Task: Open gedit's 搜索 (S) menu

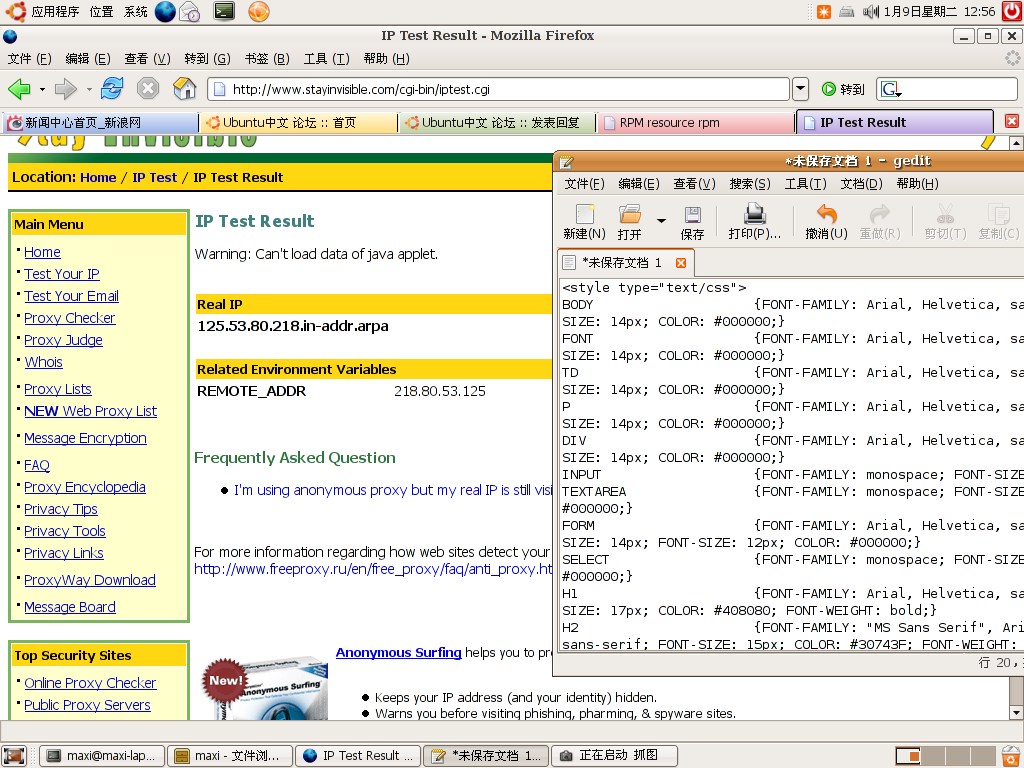Action: [750, 184]
